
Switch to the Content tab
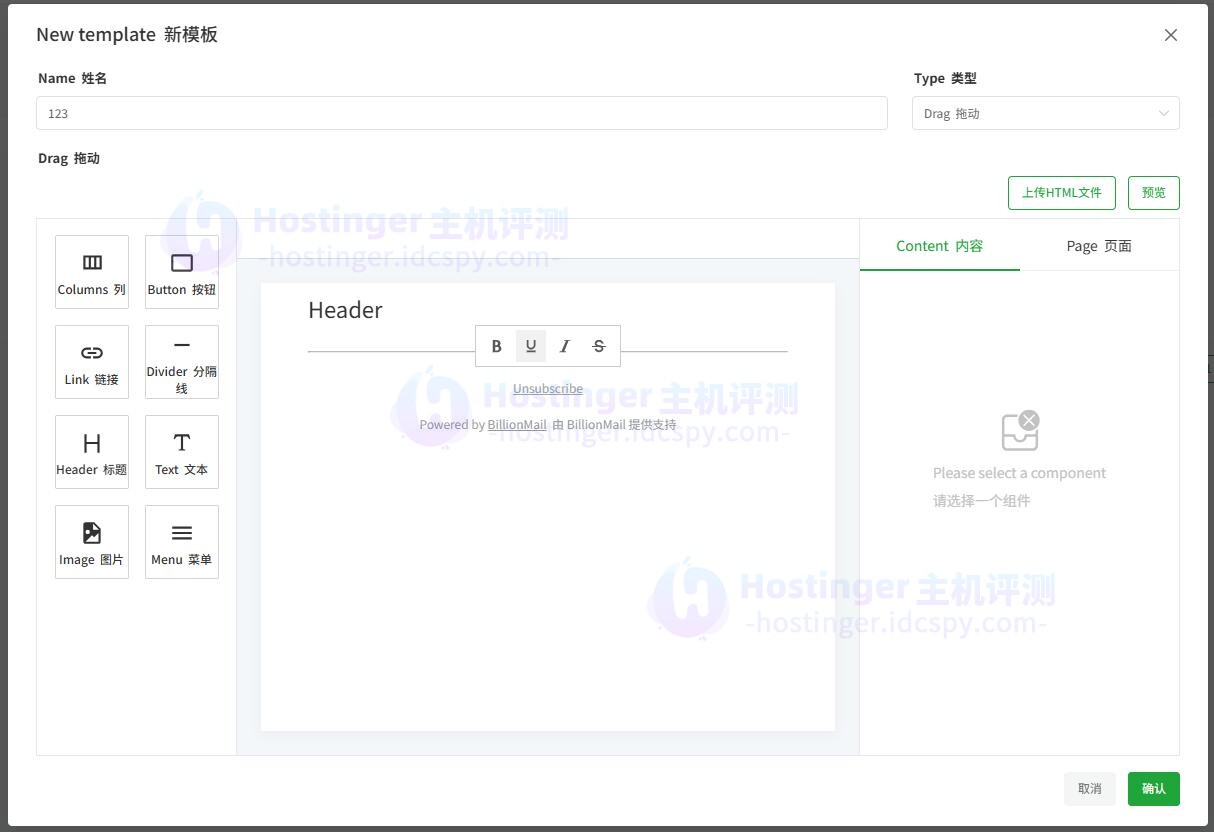coord(939,246)
